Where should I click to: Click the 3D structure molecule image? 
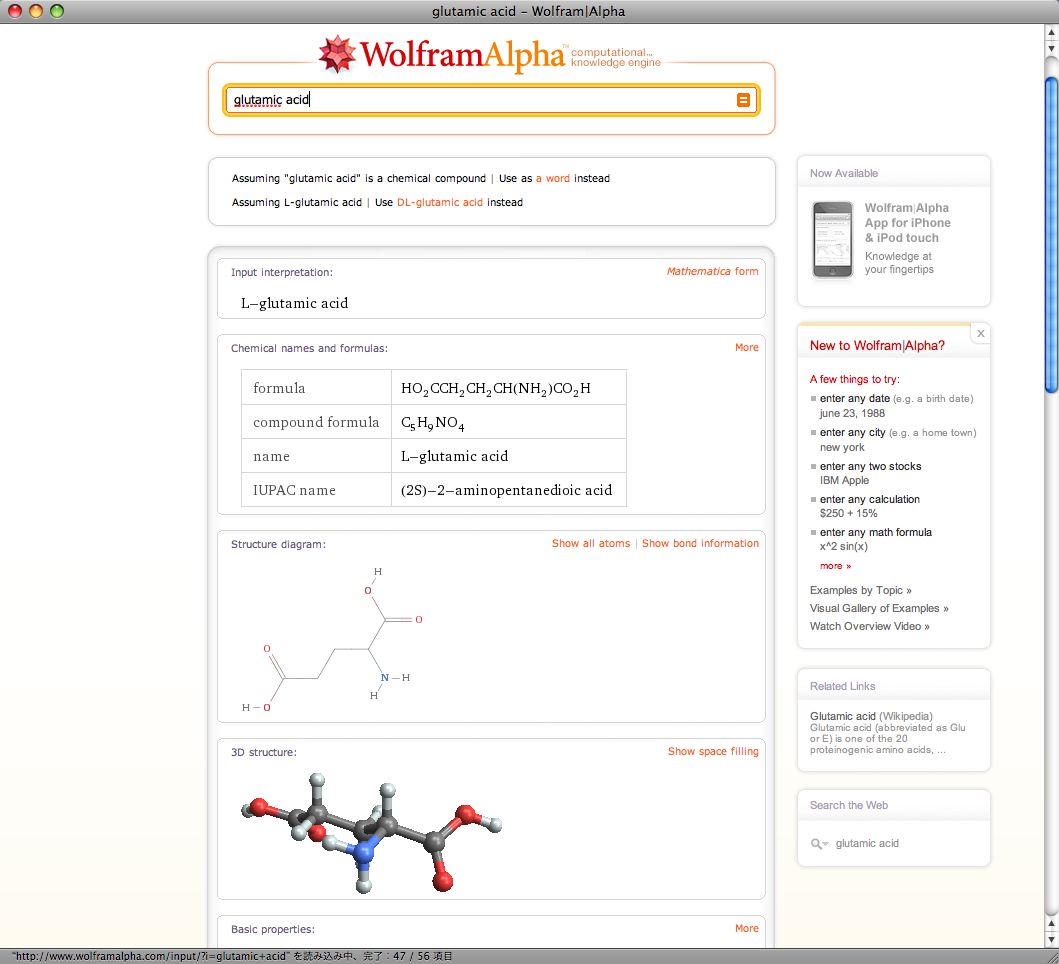coord(372,832)
